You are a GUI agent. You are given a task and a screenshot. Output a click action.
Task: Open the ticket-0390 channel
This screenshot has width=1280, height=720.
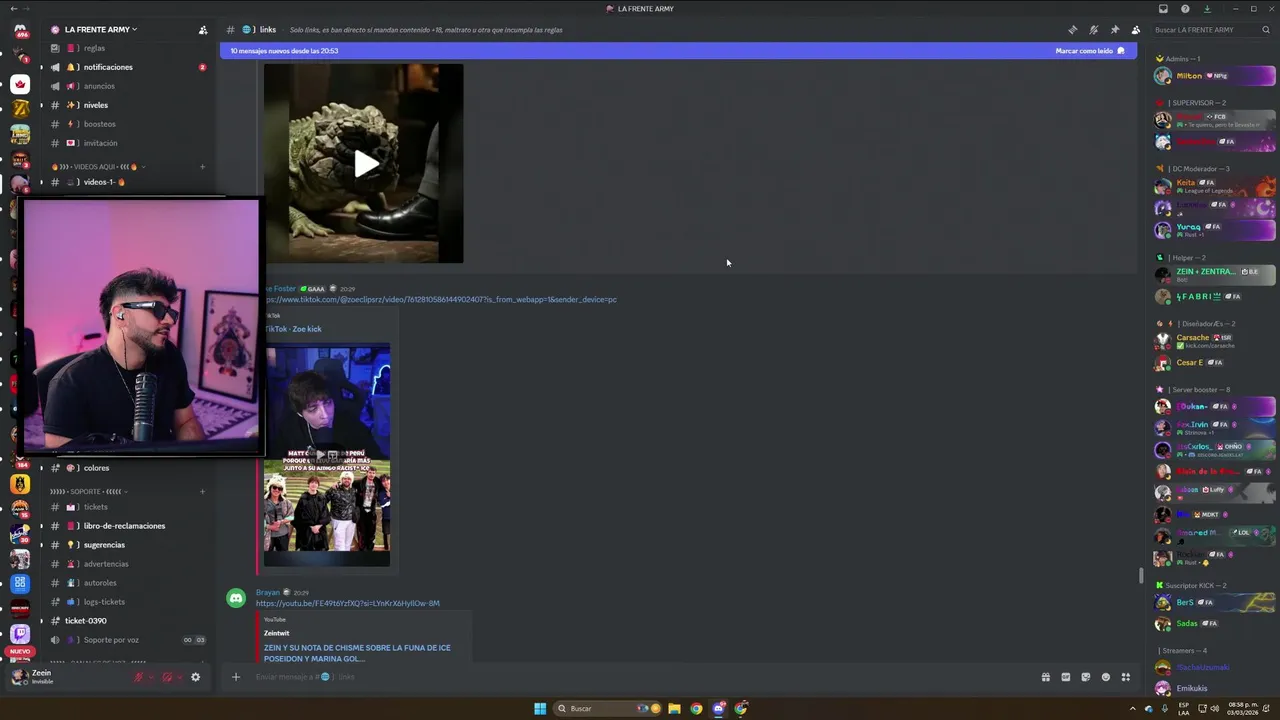pos(128,621)
